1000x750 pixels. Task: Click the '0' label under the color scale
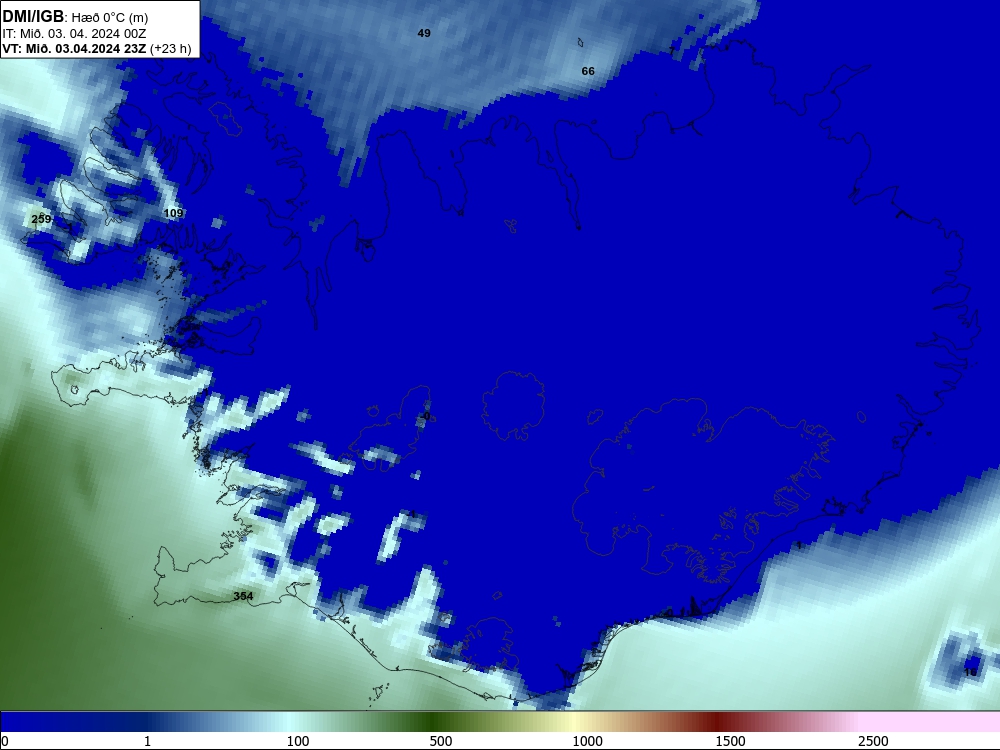(5, 741)
